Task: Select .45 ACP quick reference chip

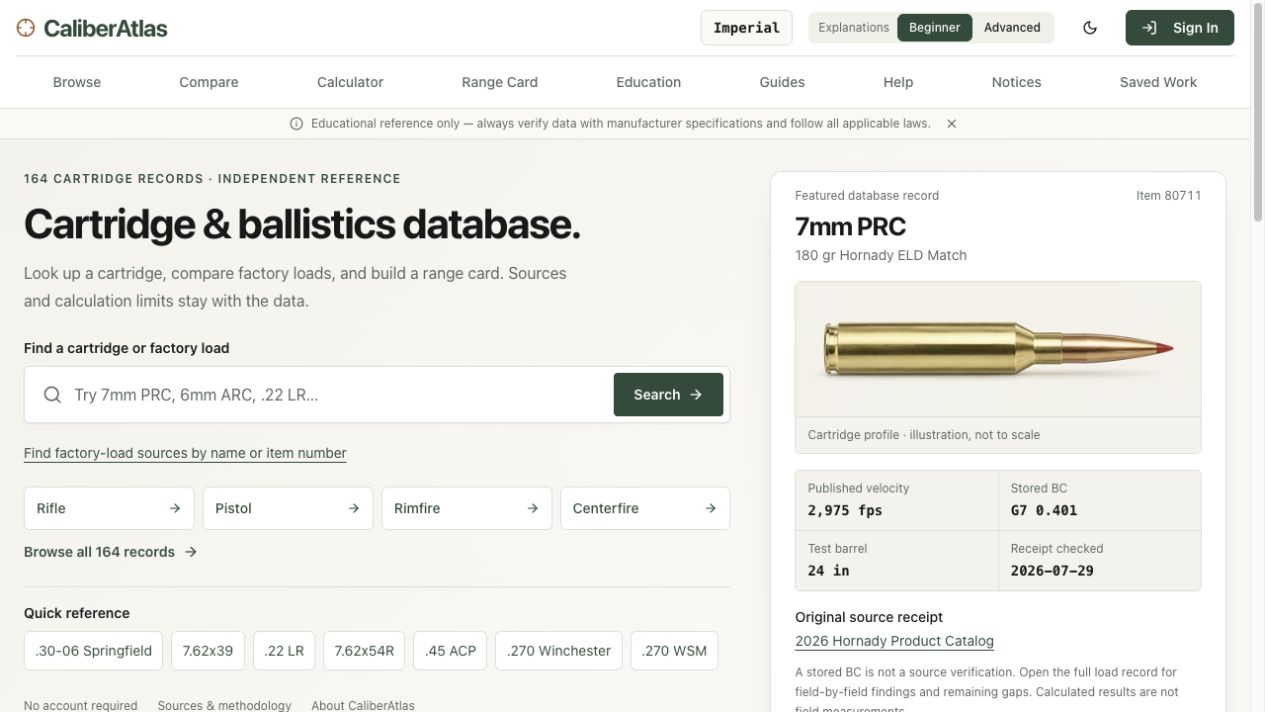Action: (450, 651)
